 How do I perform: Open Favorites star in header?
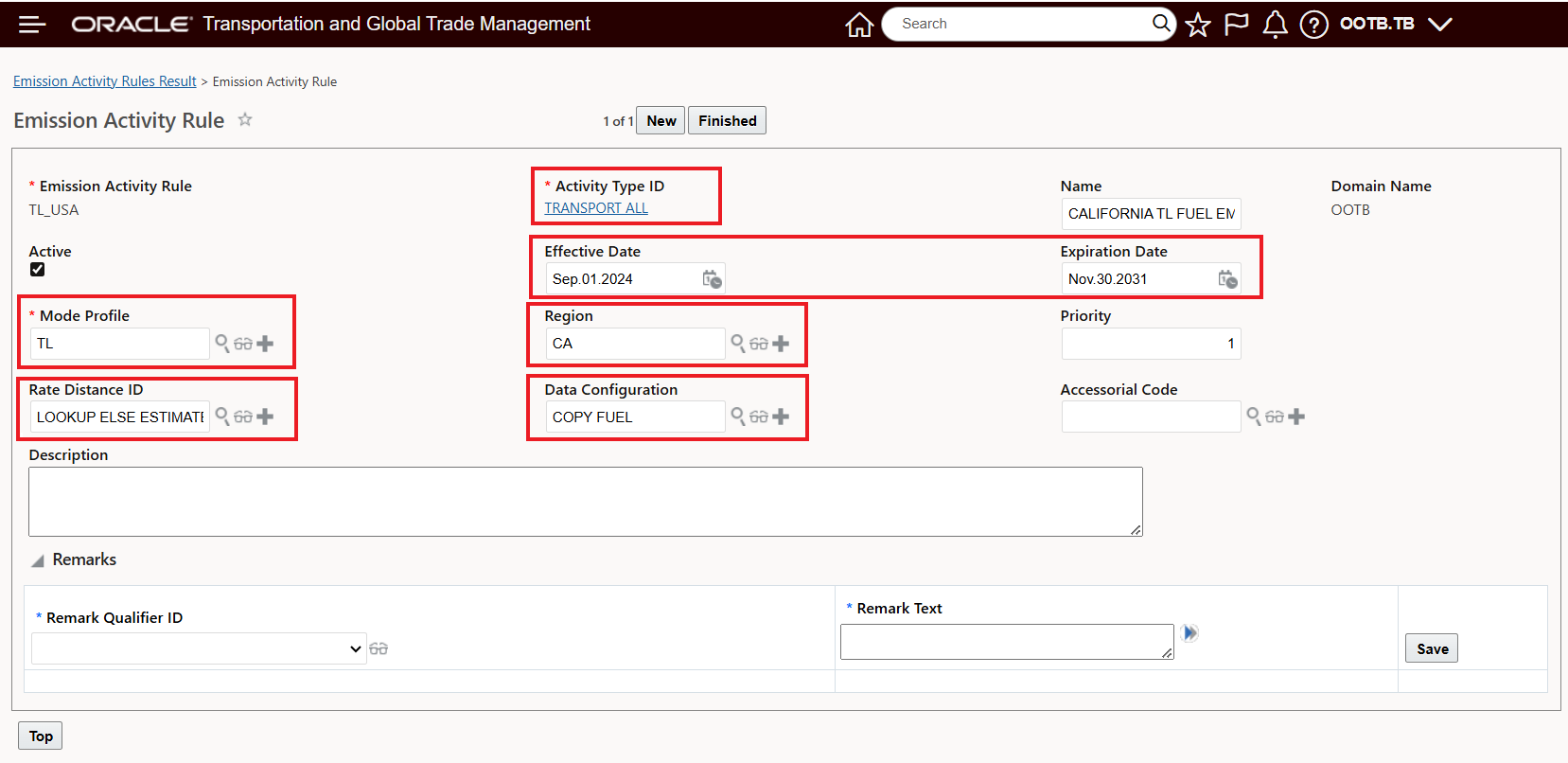[1198, 25]
